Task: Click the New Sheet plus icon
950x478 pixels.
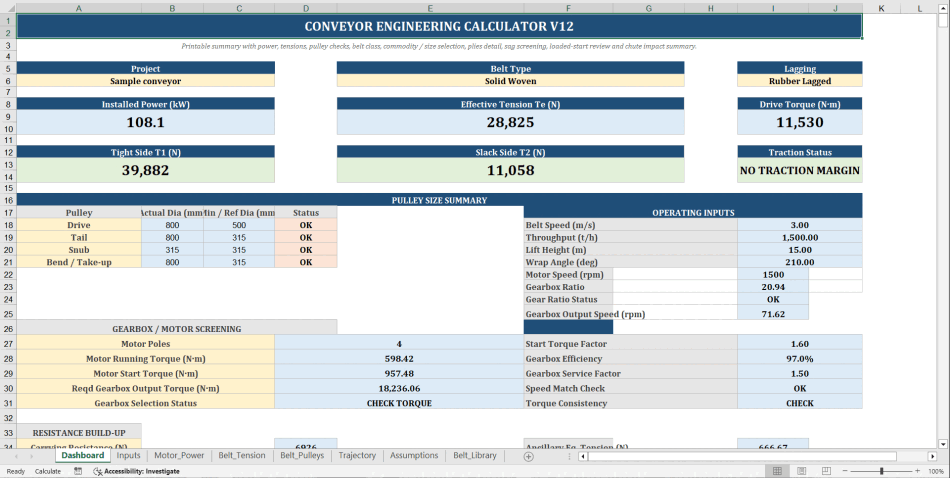Action: coord(528,456)
